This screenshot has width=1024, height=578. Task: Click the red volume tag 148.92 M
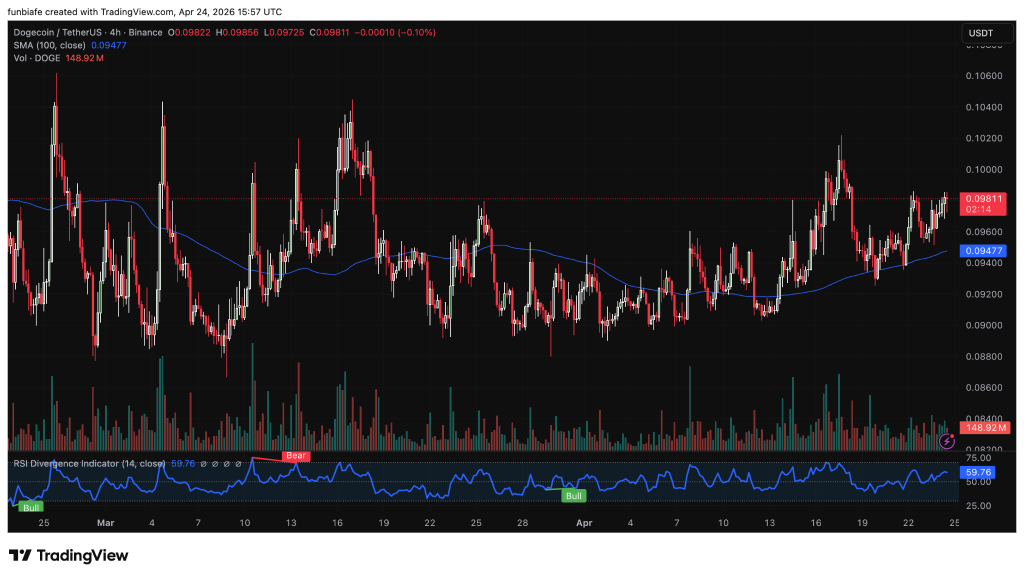(984, 428)
